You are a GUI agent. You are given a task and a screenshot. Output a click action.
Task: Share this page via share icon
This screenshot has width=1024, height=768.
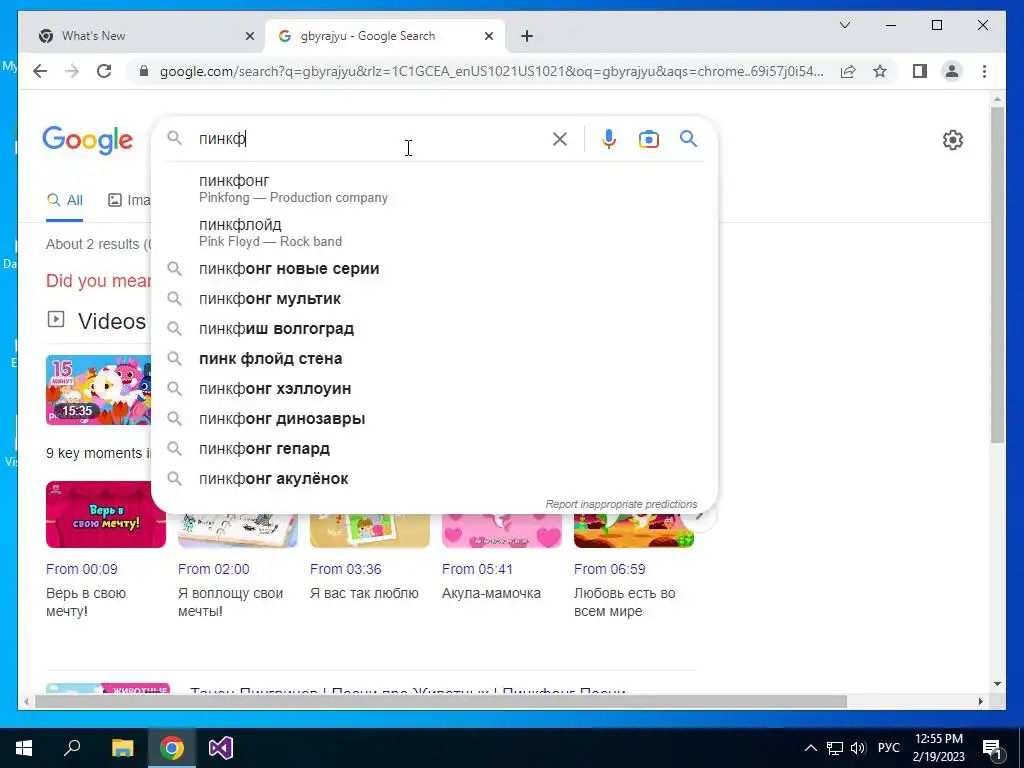tap(848, 71)
